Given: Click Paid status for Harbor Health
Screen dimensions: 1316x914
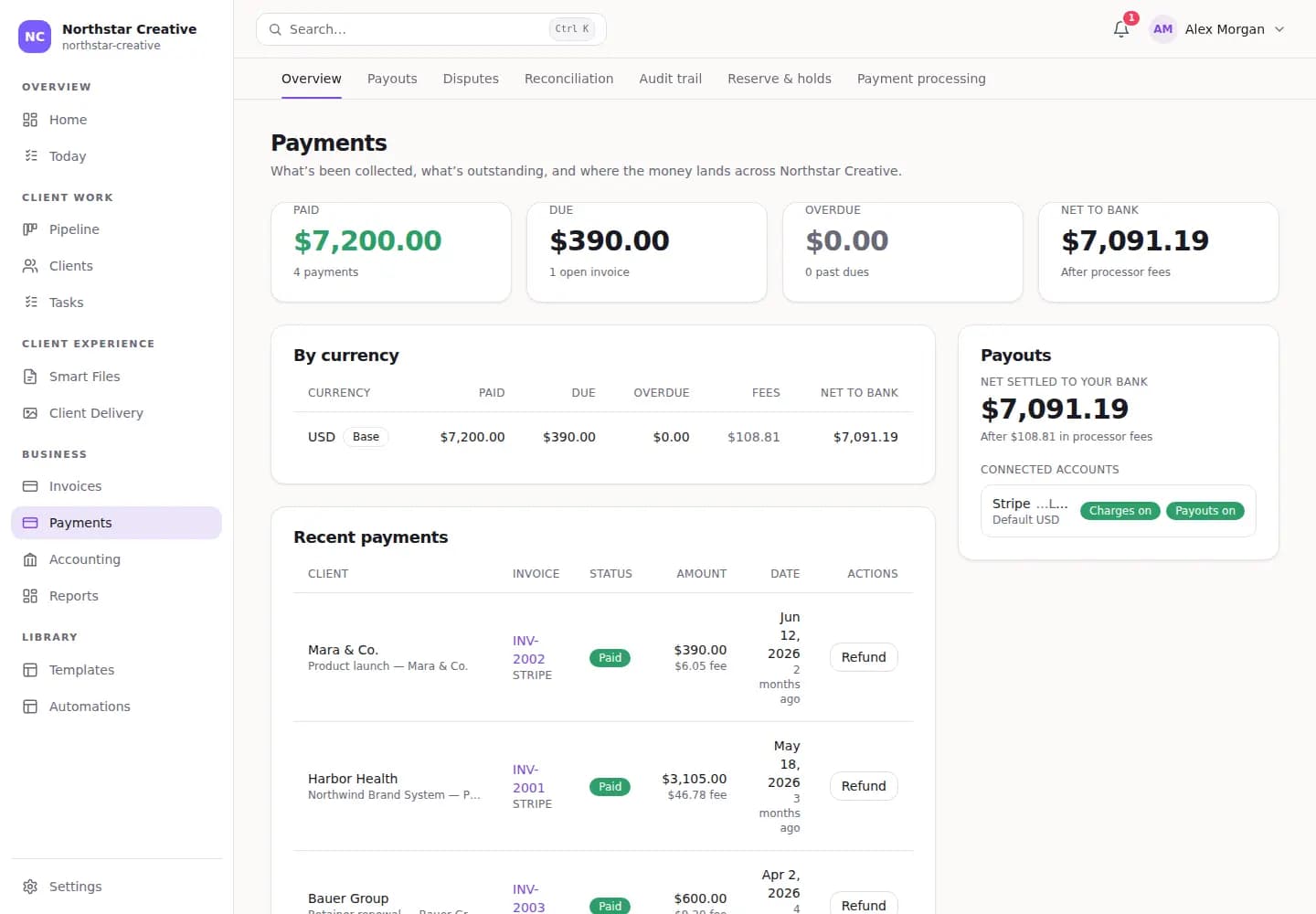Looking at the screenshot, I should [610, 787].
